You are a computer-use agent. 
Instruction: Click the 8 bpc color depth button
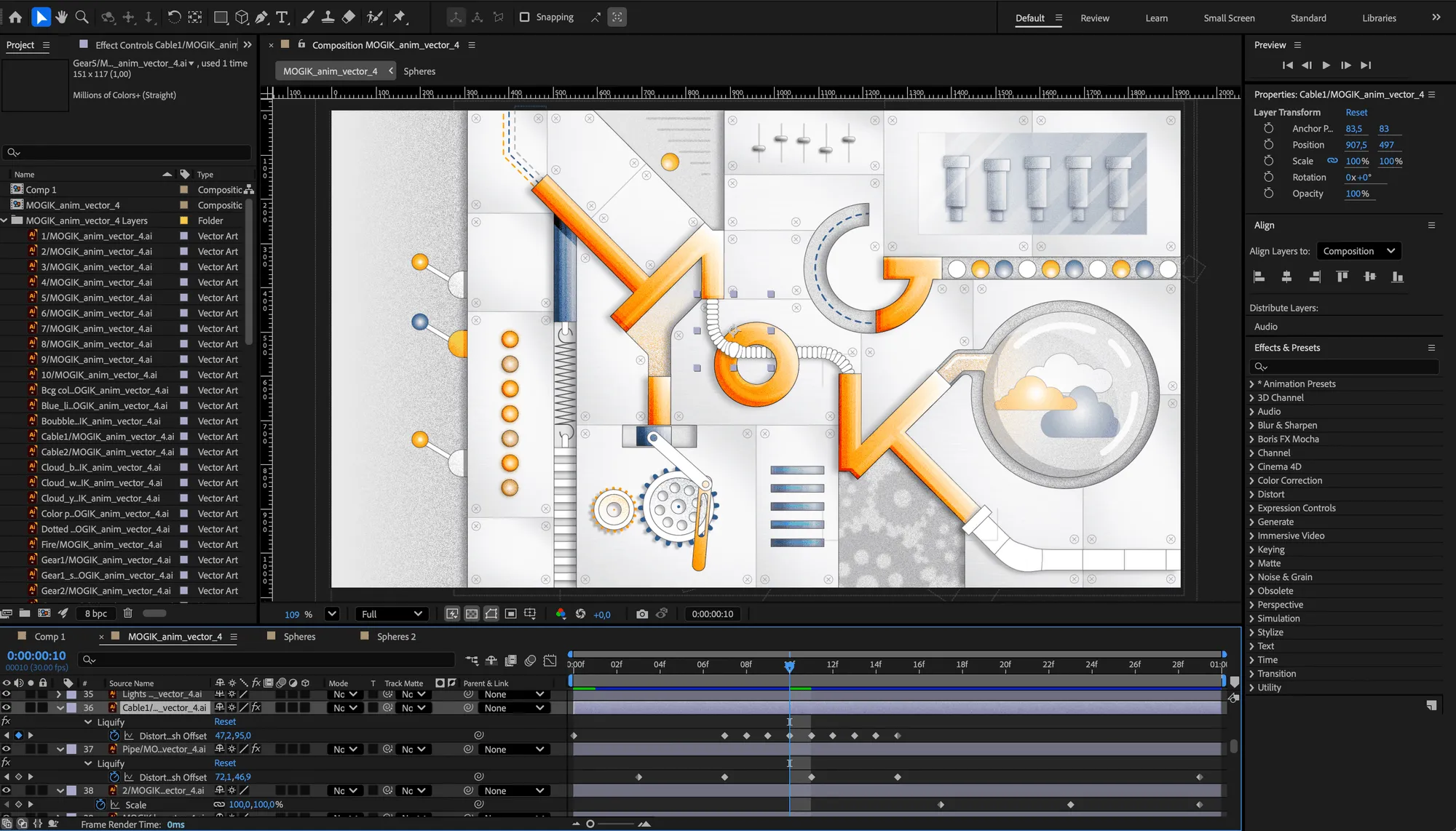tap(96, 613)
